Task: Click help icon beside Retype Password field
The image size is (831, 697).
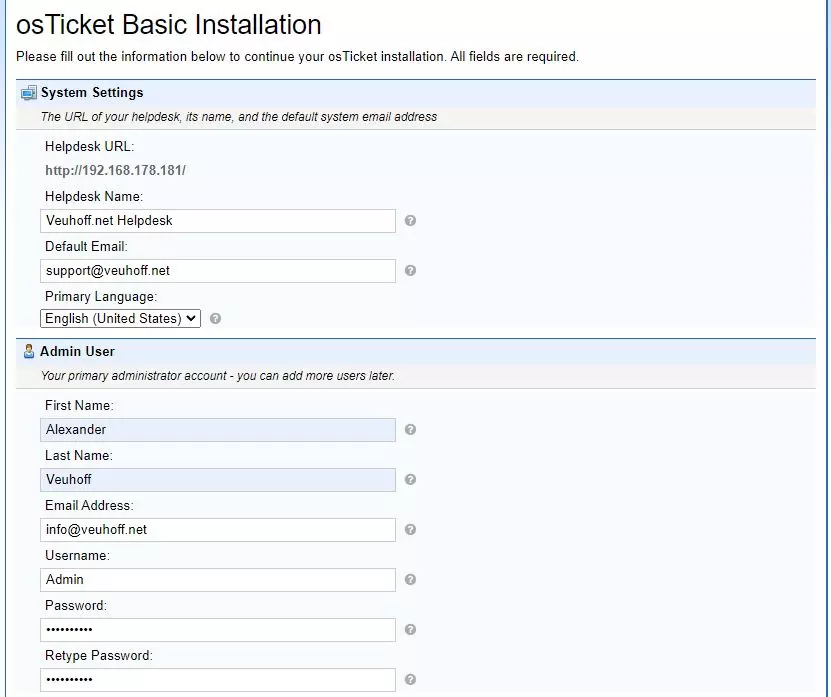Action: (410, 680)
